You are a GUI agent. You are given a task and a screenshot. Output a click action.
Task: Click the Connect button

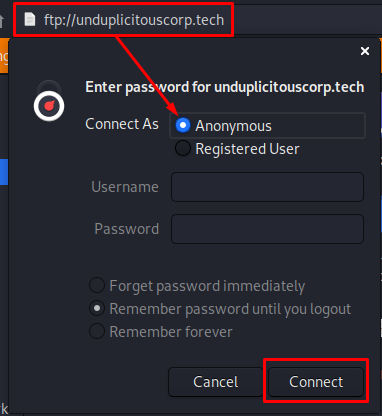(316, 382)
